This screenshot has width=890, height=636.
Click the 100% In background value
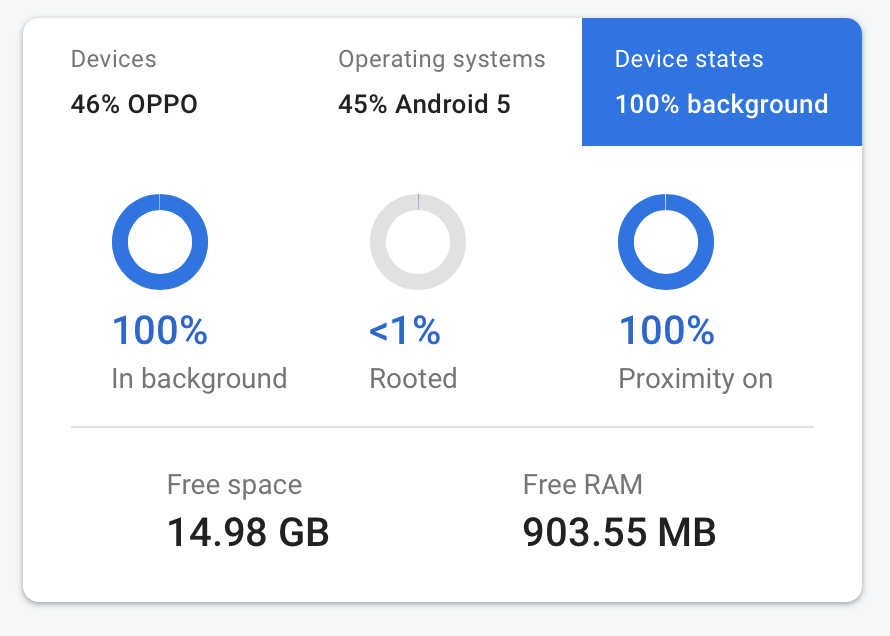[x=160, y=330]
